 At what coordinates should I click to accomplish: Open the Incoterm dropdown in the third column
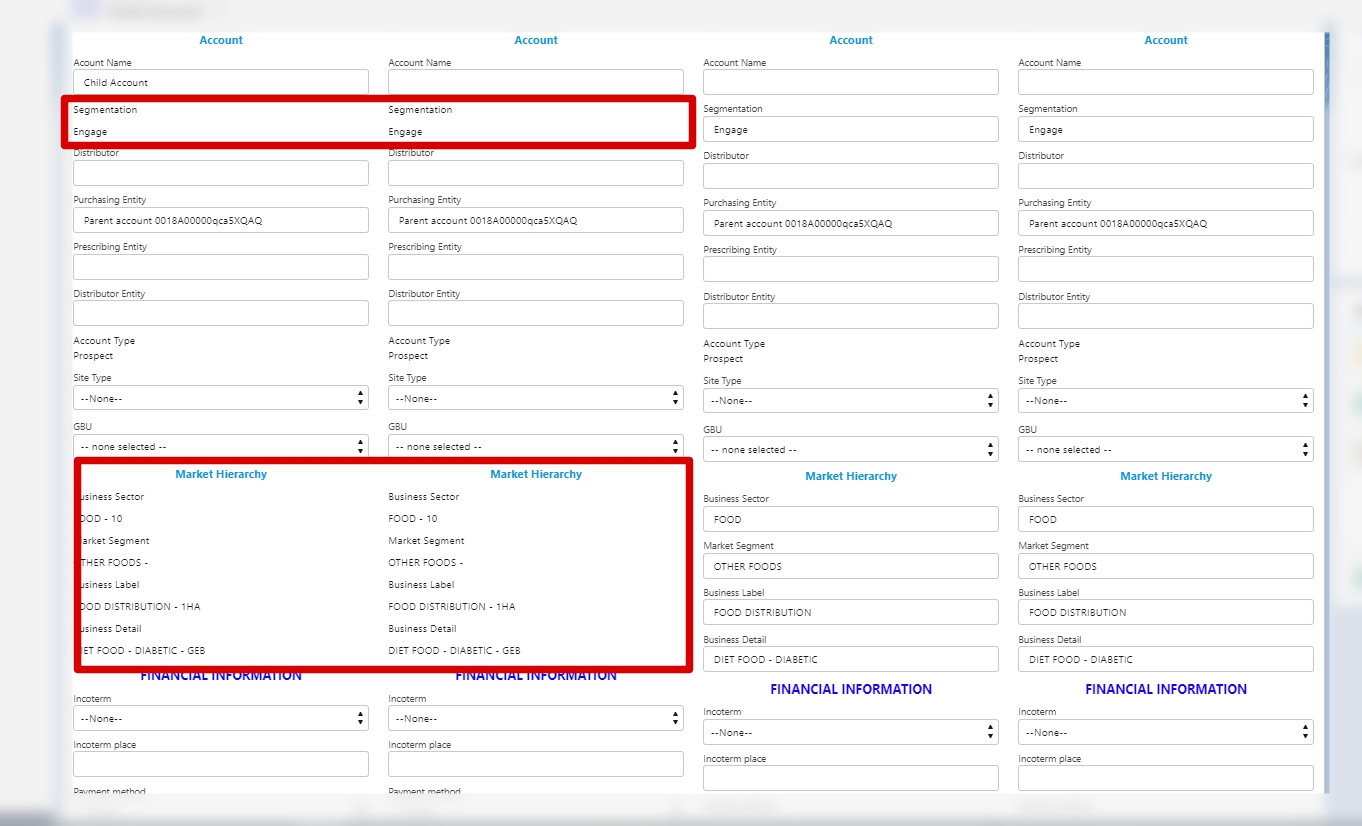tap(851, 732)
